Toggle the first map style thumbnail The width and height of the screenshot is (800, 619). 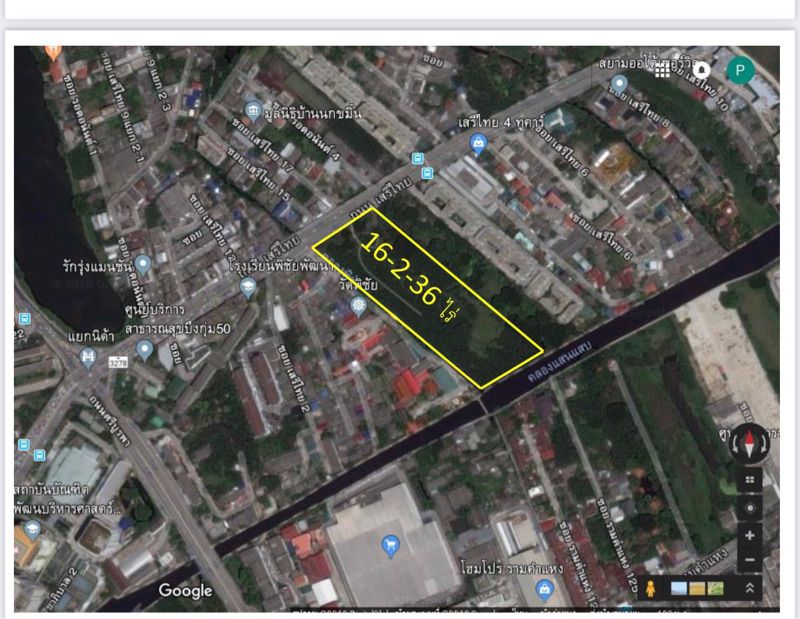677,587
